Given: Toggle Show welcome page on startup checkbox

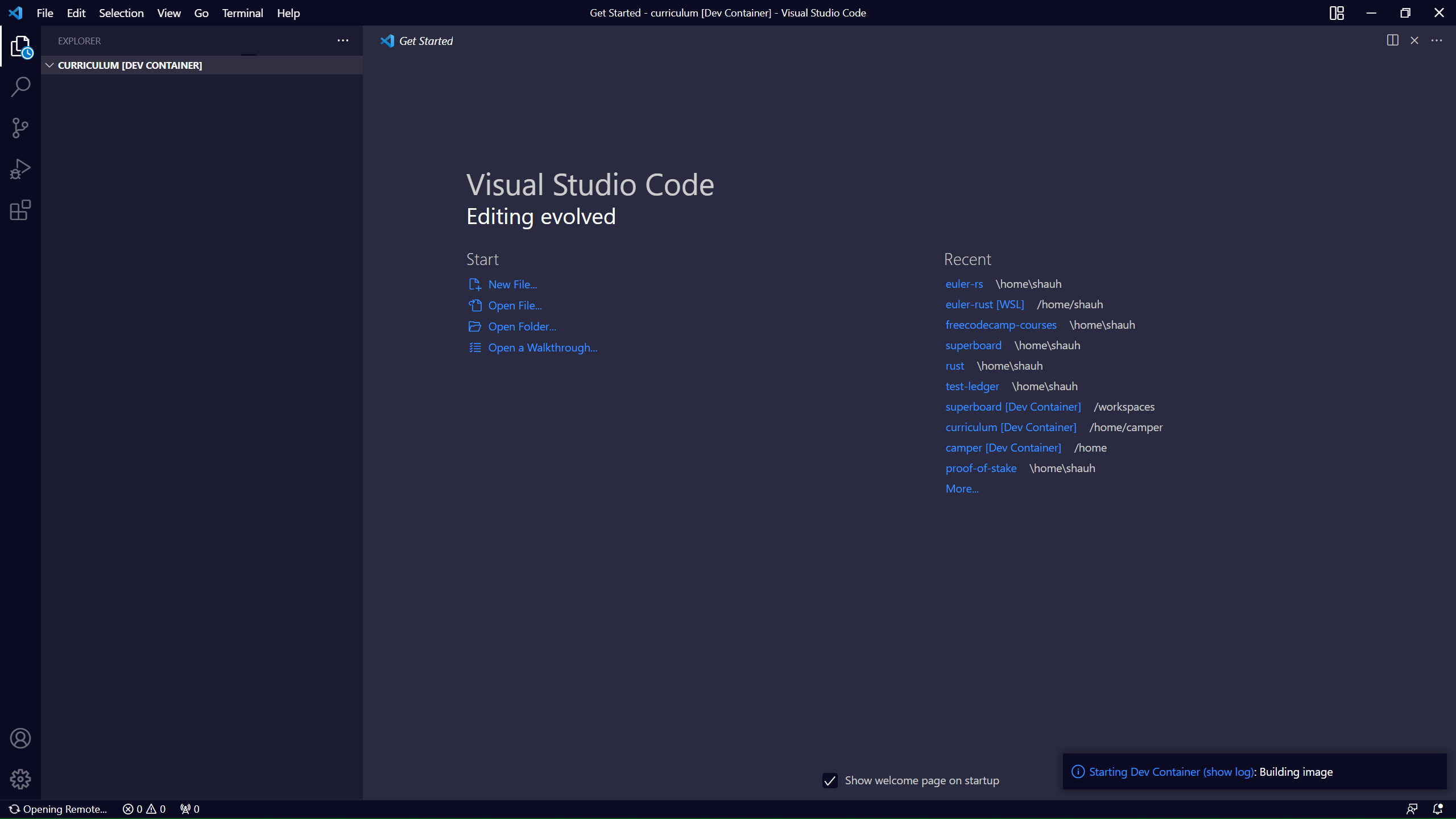Looking at the screenshot, I should point(830,780).
